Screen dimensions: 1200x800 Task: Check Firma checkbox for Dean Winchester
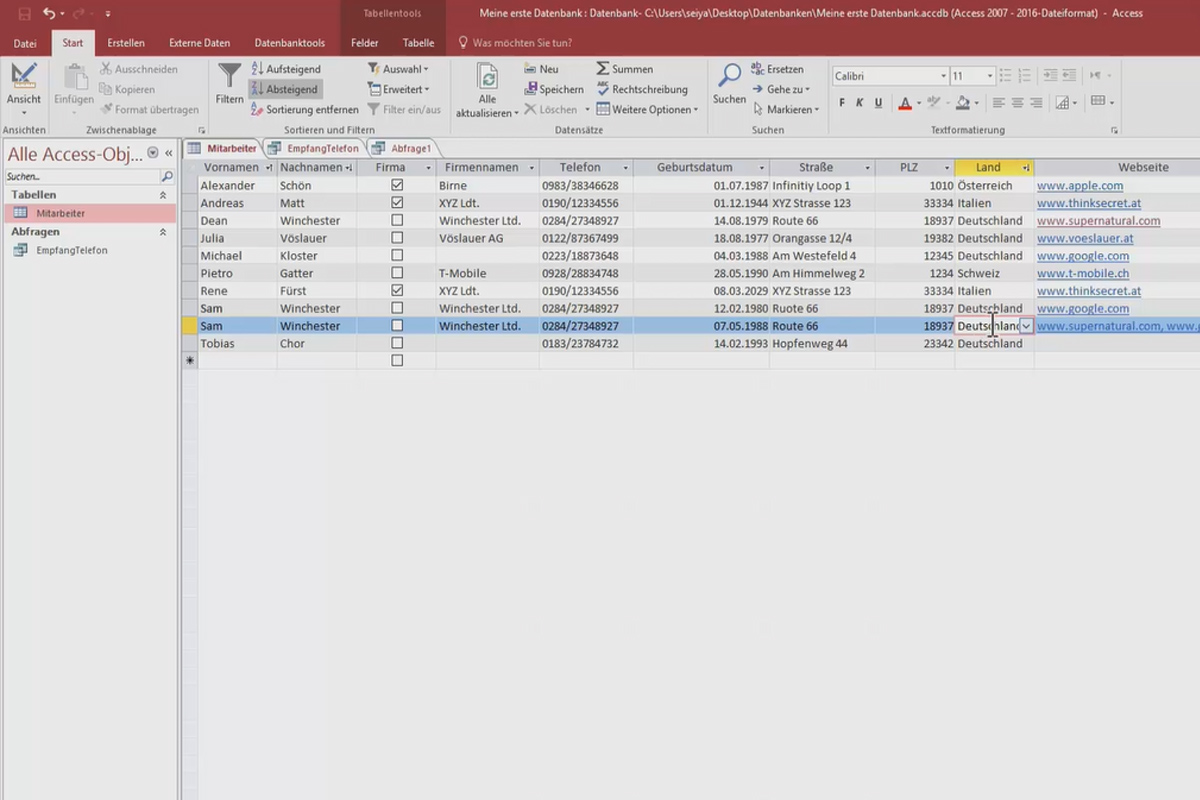[x=397, y=221]
